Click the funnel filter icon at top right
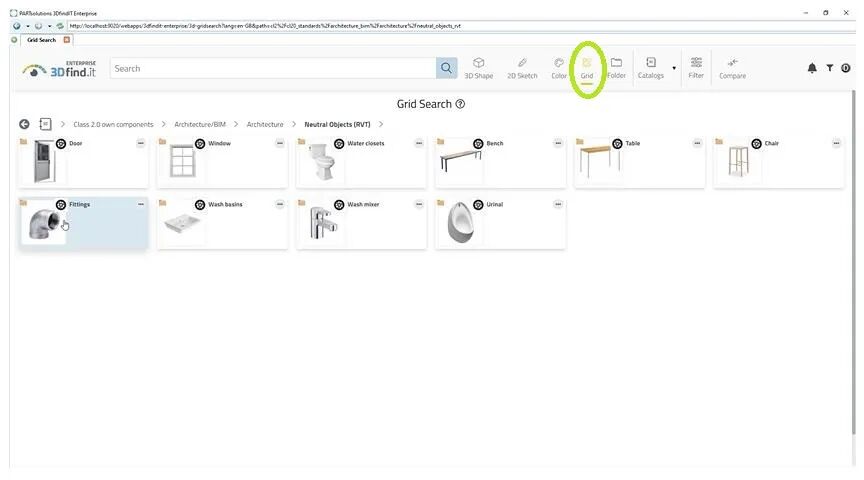Screen dimensions: 864x480 click(829, 68)
